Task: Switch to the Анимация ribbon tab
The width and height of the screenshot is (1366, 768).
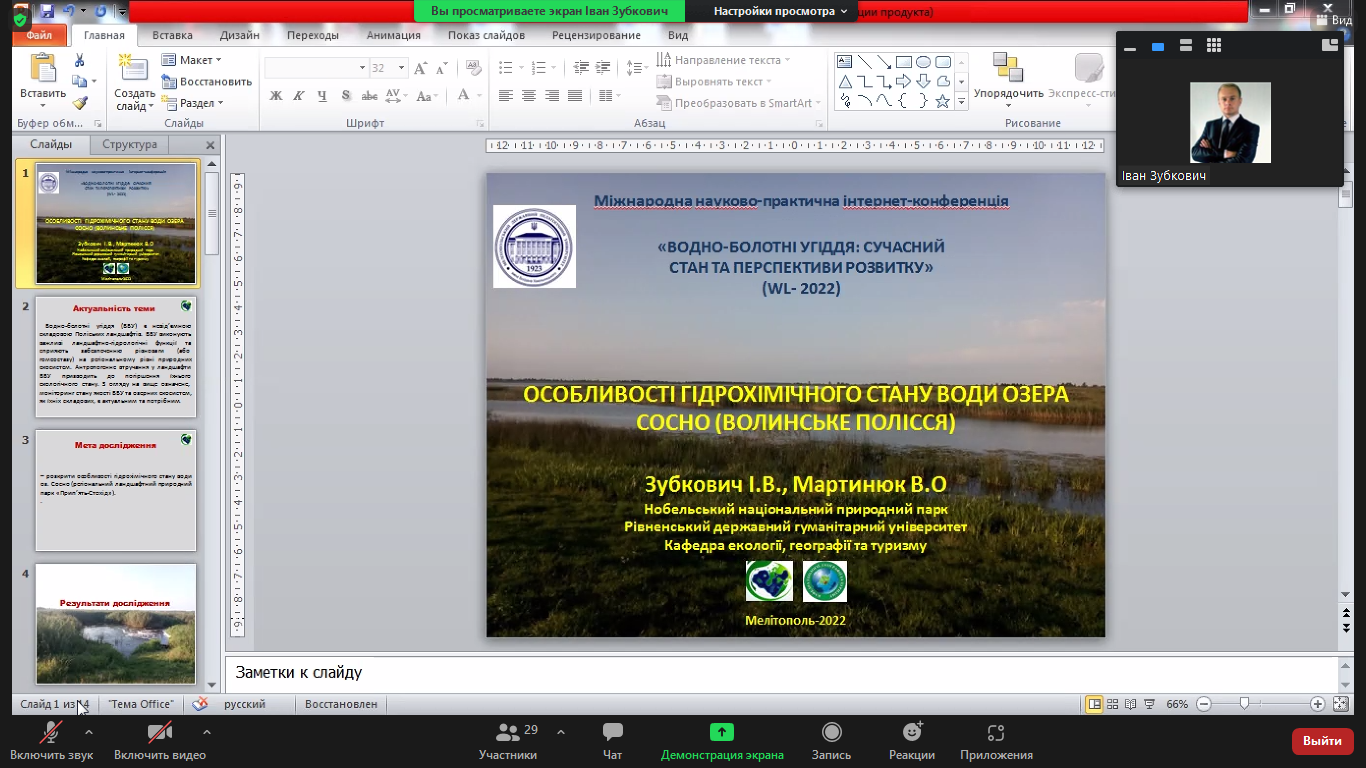Action: (x=393, y=35)
